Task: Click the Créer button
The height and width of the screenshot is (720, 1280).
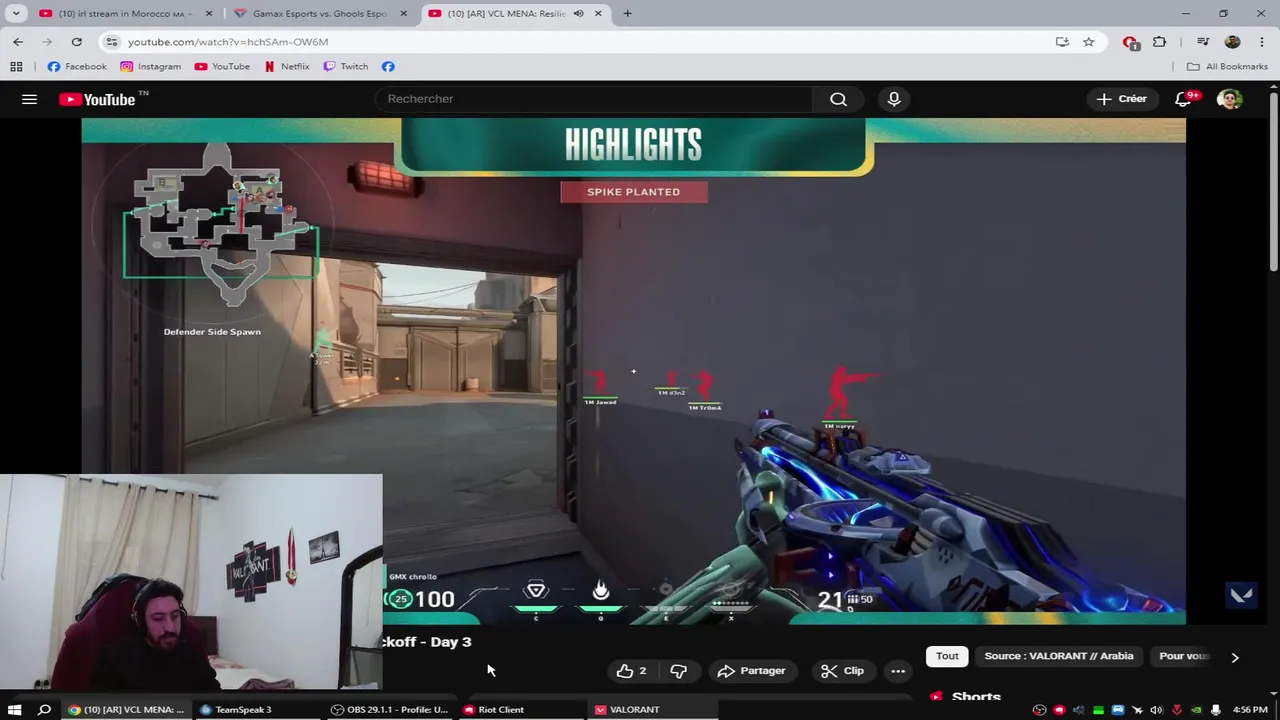Action: point(1121,99)
